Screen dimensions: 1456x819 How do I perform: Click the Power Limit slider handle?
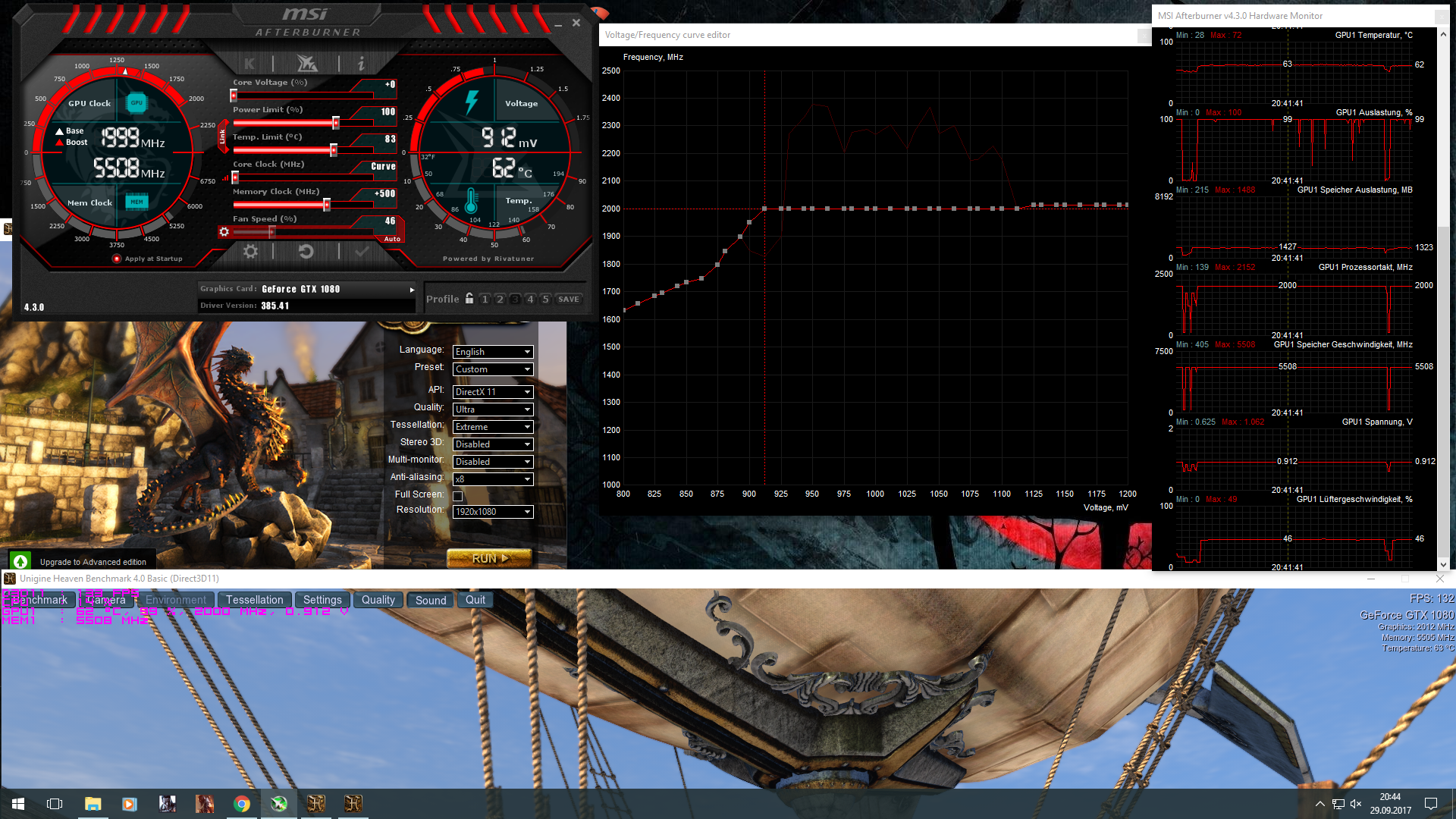(336, 123)
